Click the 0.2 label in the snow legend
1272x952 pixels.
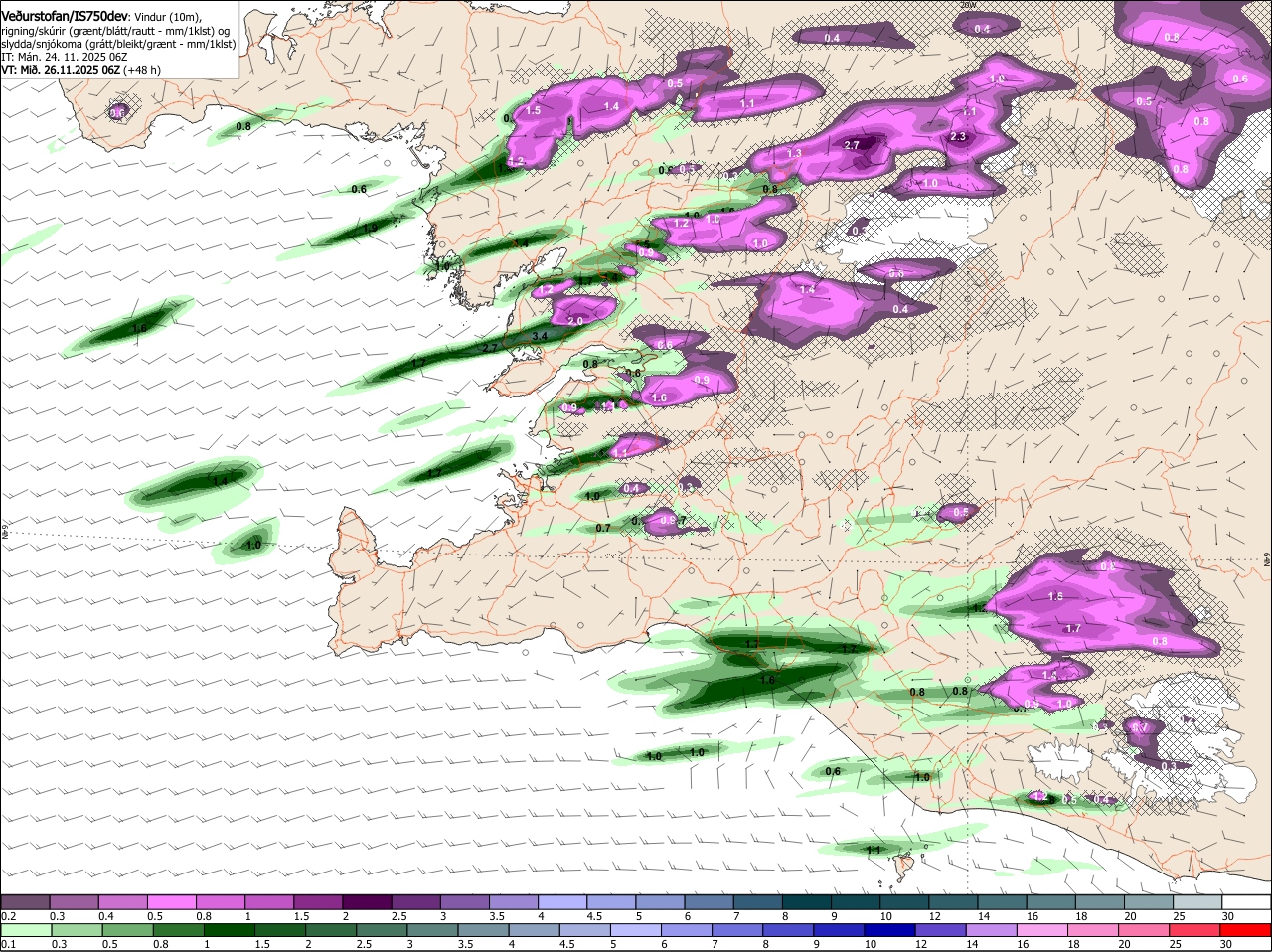(x=9, y=915)
